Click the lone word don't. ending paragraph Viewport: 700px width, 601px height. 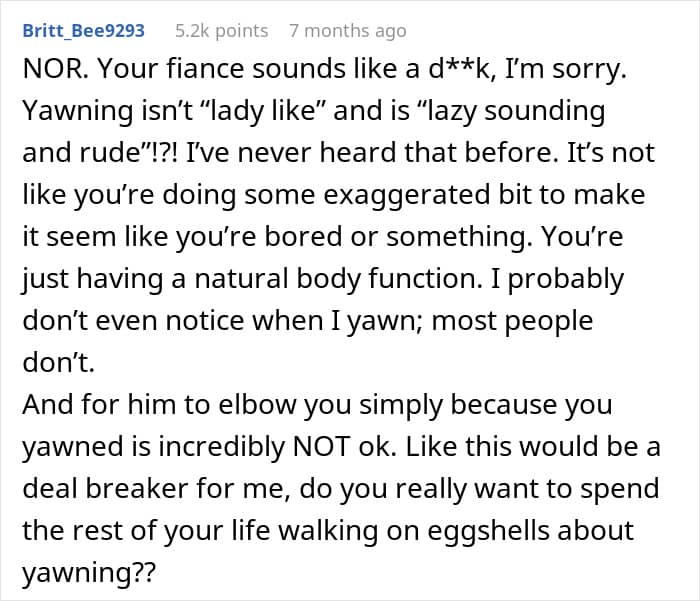point(58,363)
